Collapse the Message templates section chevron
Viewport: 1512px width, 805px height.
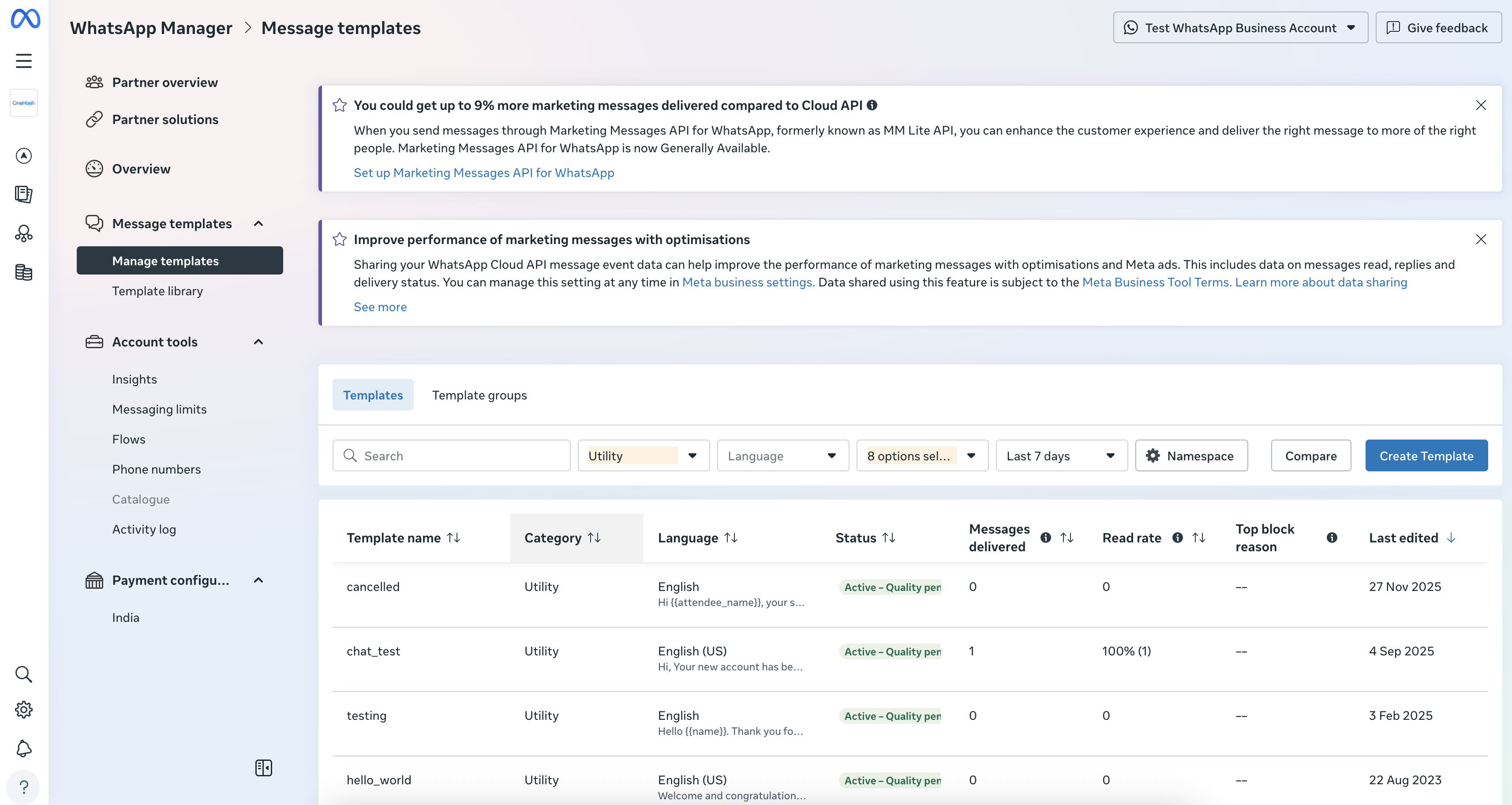click(x=258, y=223)
